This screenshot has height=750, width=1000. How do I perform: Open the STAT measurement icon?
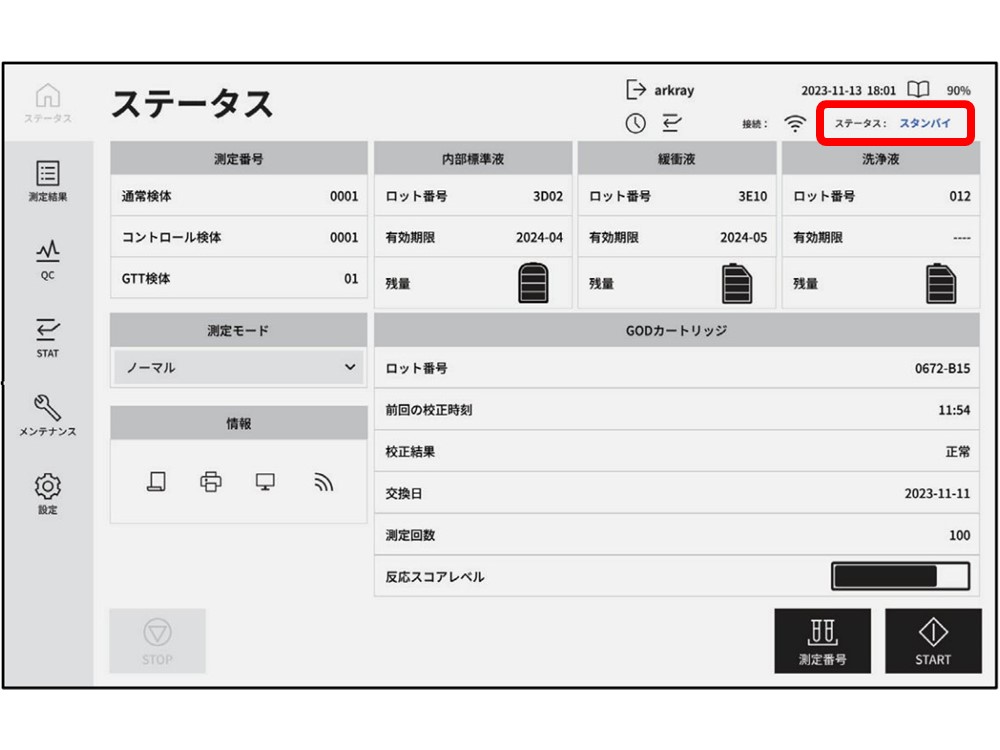click(x=46, y=331)
